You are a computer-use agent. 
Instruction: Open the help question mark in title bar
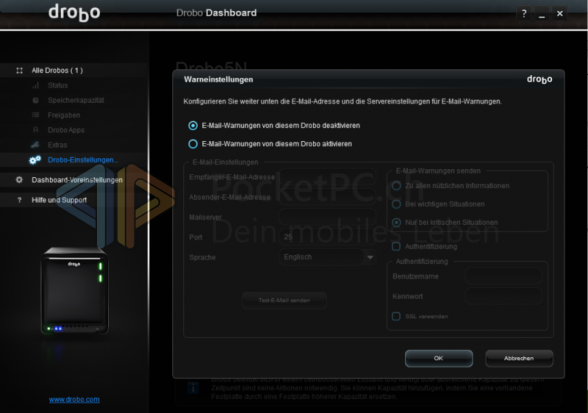point(524,14)
